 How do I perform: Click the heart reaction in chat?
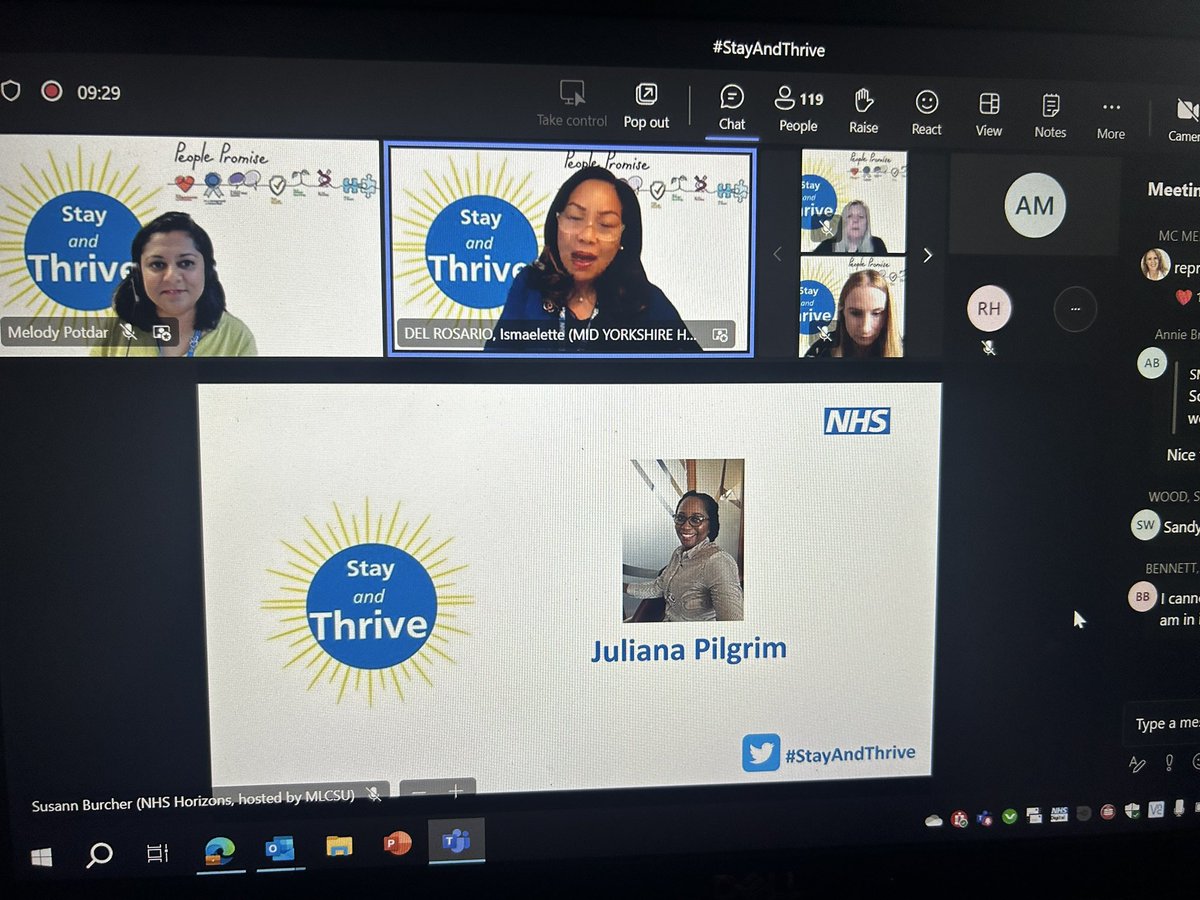click(1184, 297)
